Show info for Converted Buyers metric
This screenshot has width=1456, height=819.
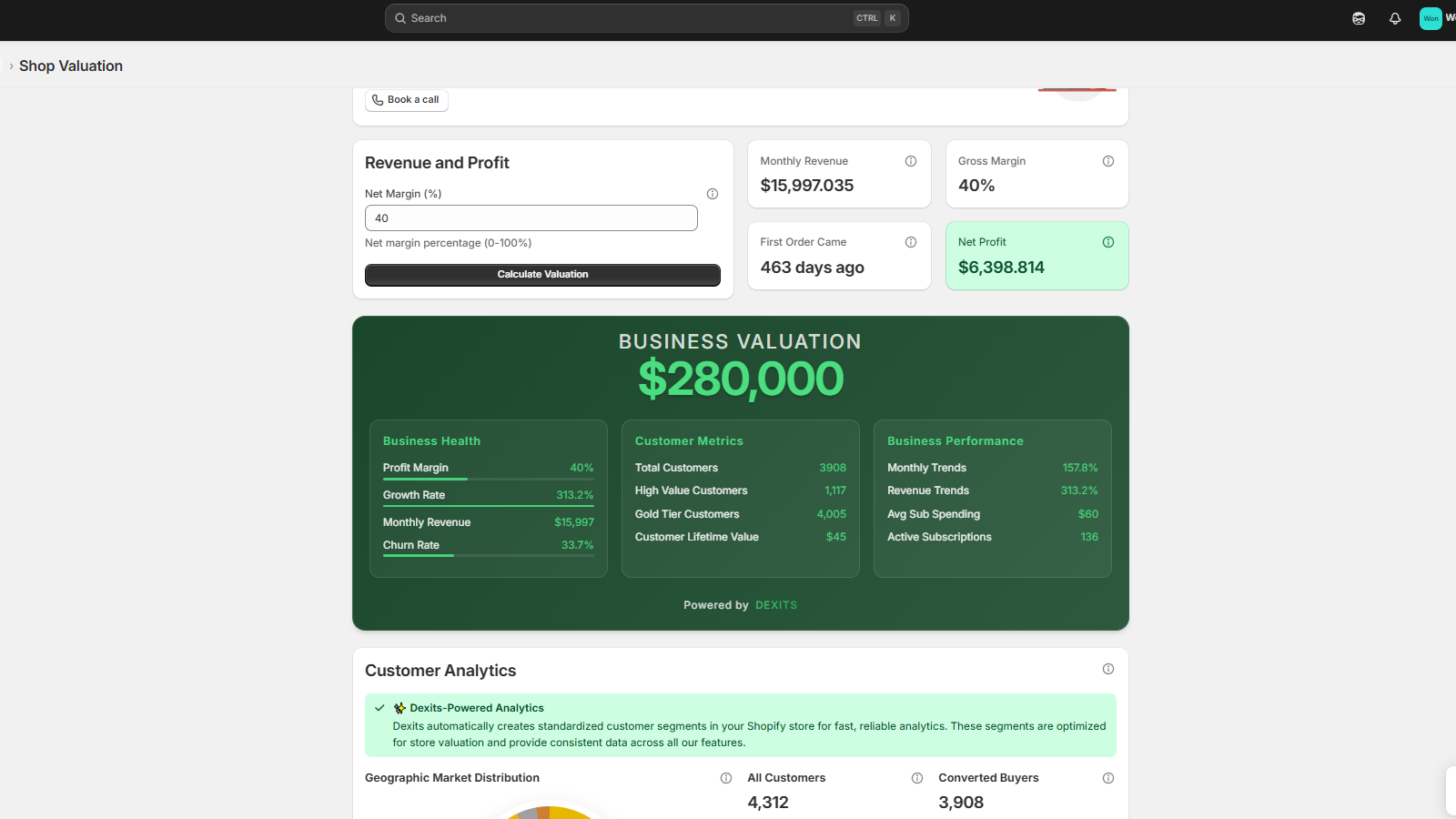pyautogui.click(x=1108, y=778)
